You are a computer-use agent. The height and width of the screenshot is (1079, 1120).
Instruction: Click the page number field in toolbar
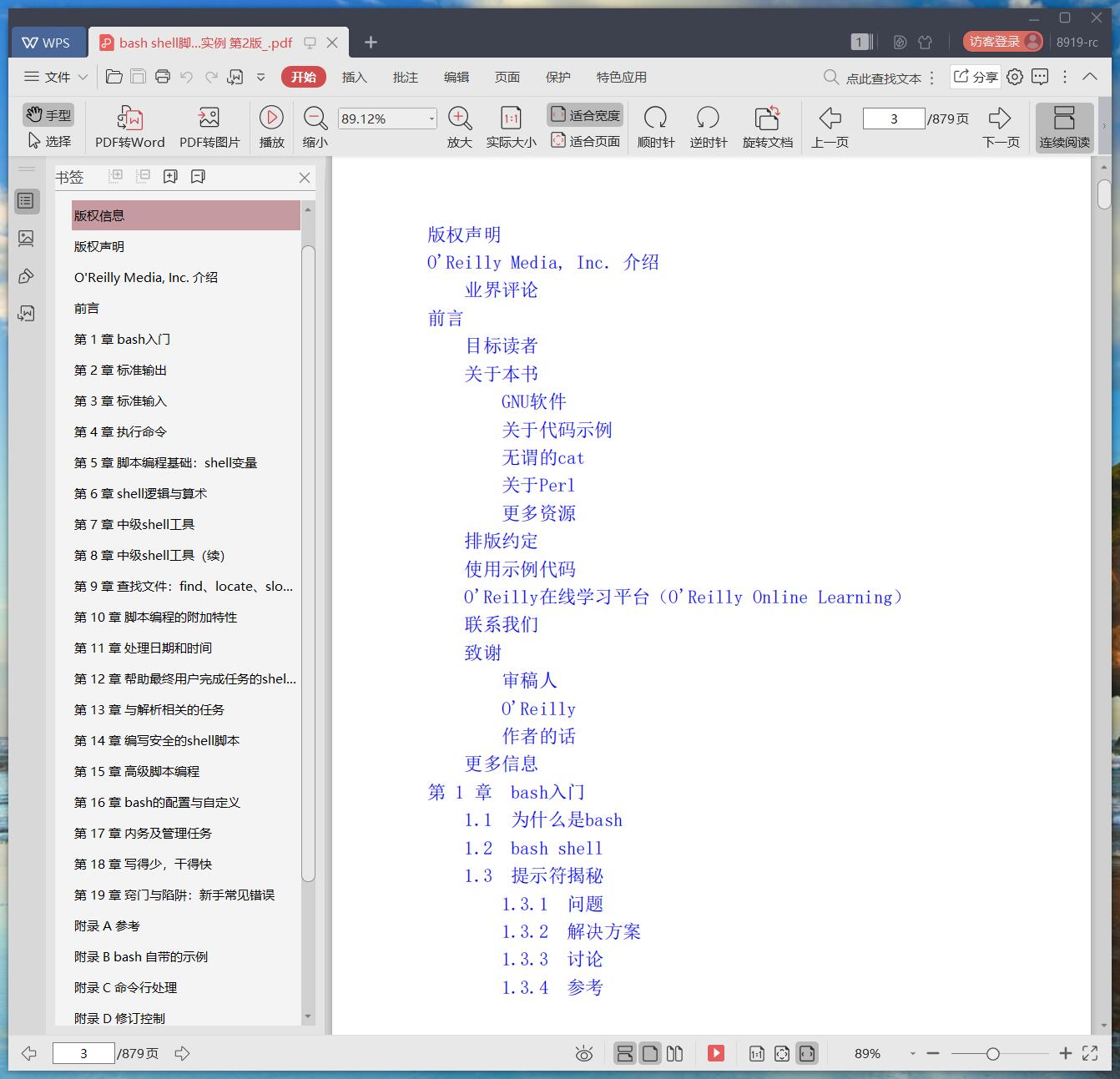tap(894, 118)
